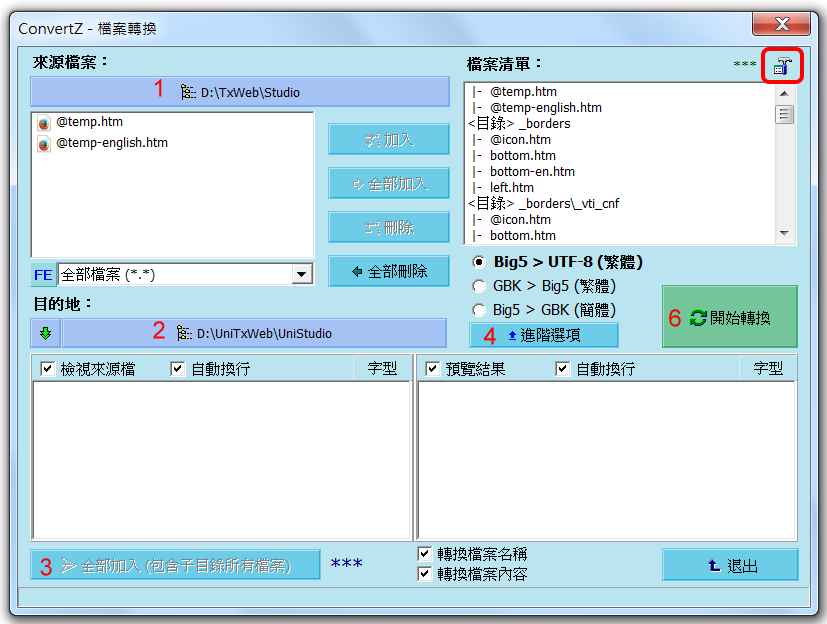Click the FE file extension filter icon

44,274
